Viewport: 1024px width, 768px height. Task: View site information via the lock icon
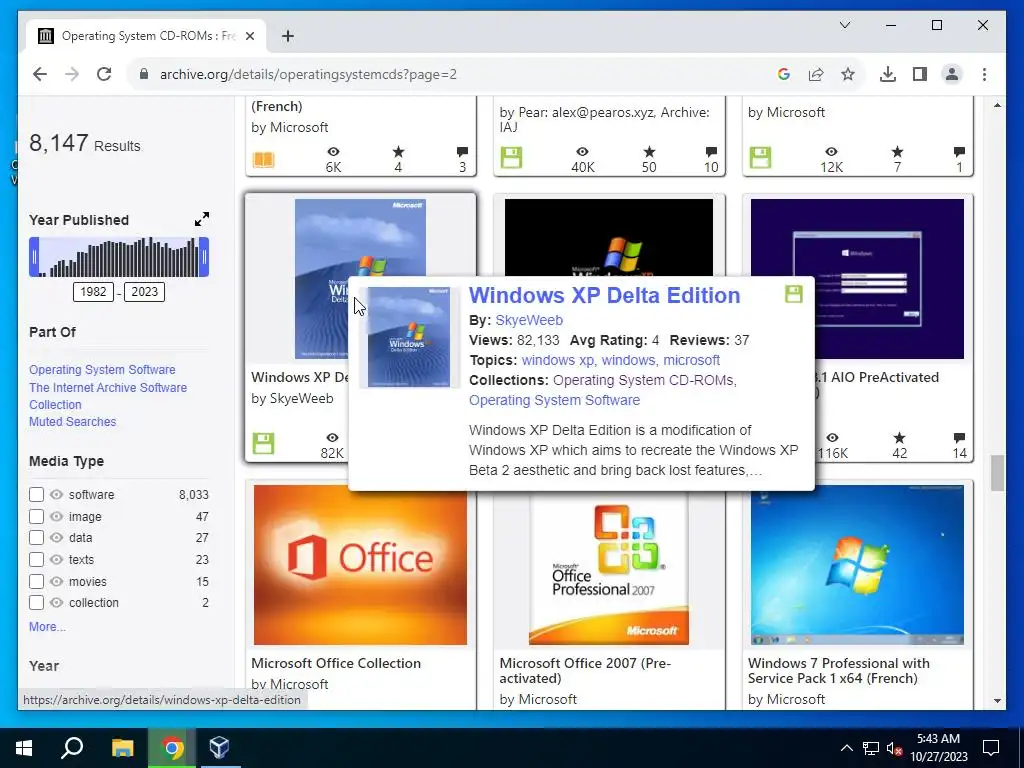[x=144, y=74]
